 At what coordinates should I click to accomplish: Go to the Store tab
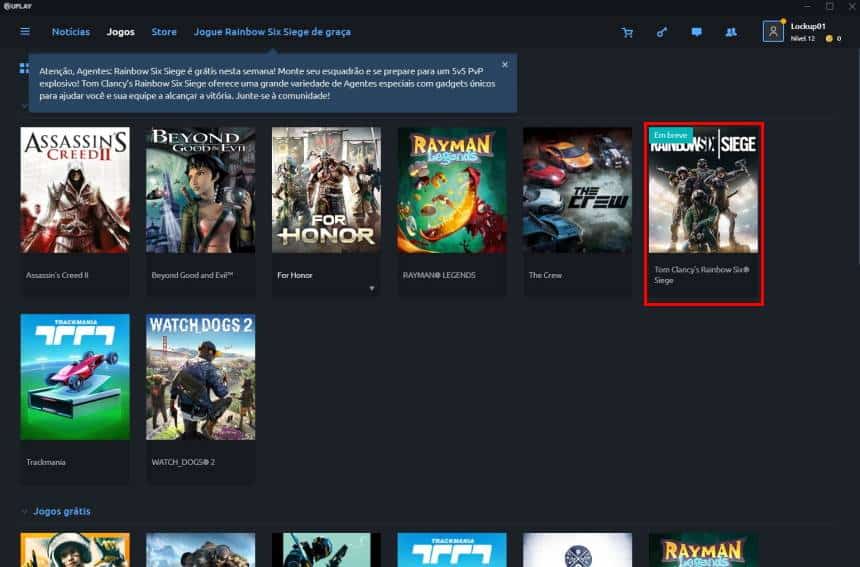tap(164, 32)
